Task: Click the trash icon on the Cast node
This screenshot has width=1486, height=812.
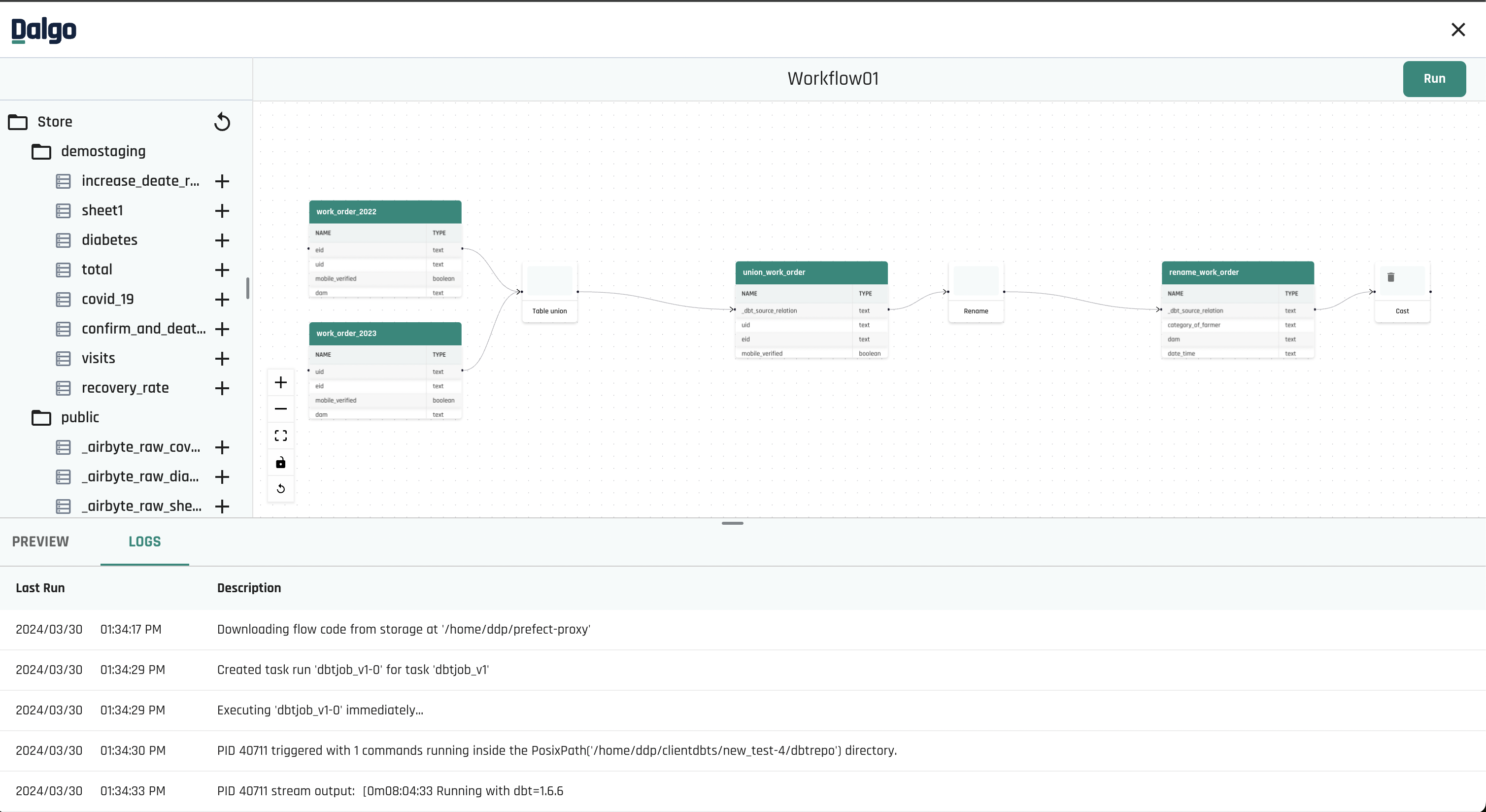Action: click(1392, 277)
